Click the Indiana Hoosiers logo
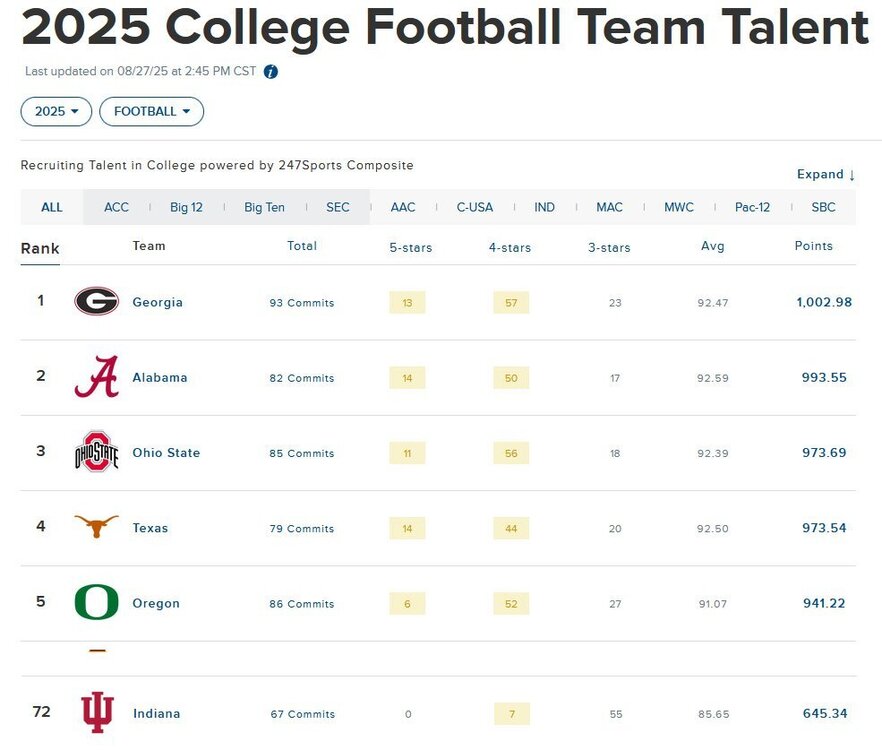 (96, 713)
